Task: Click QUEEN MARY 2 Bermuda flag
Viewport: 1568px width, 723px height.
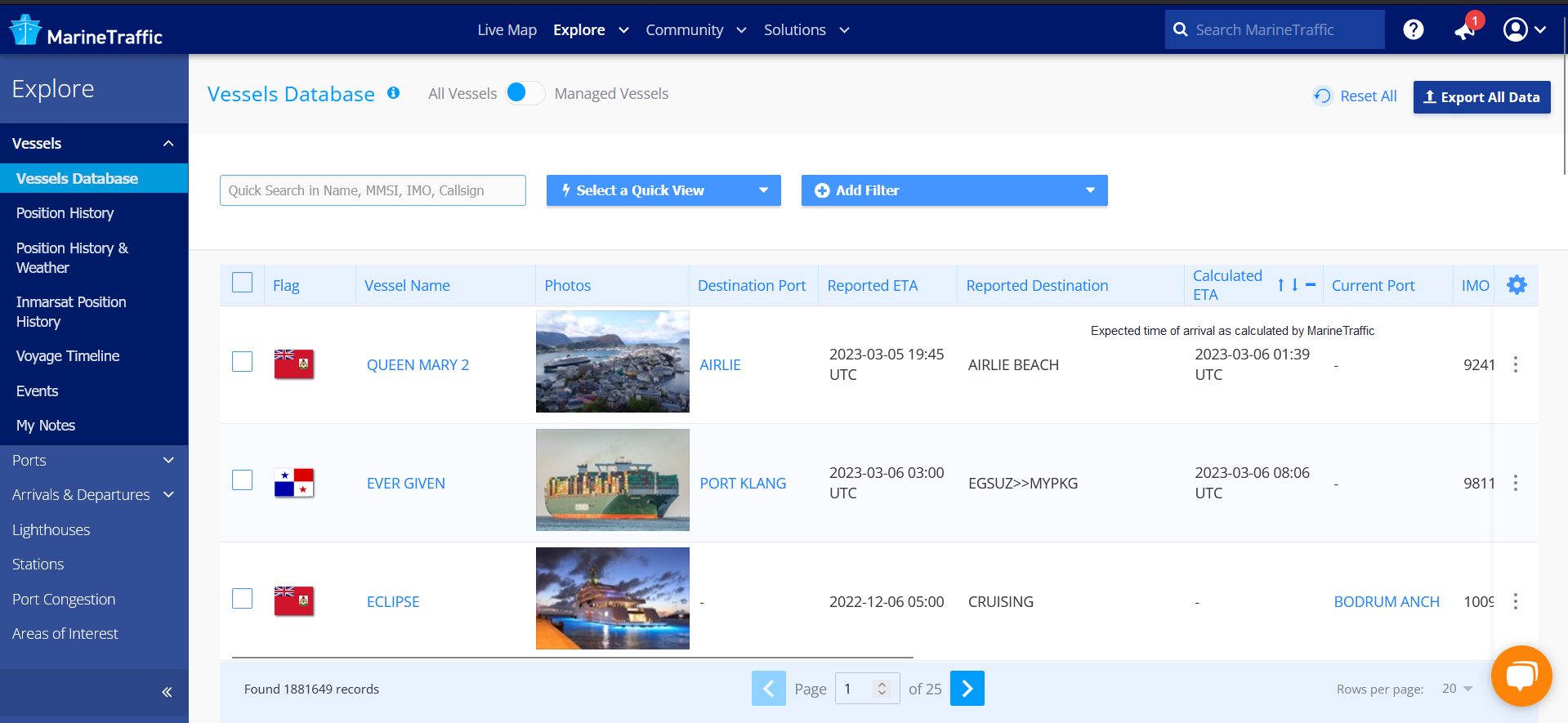Action: (294, 364)
